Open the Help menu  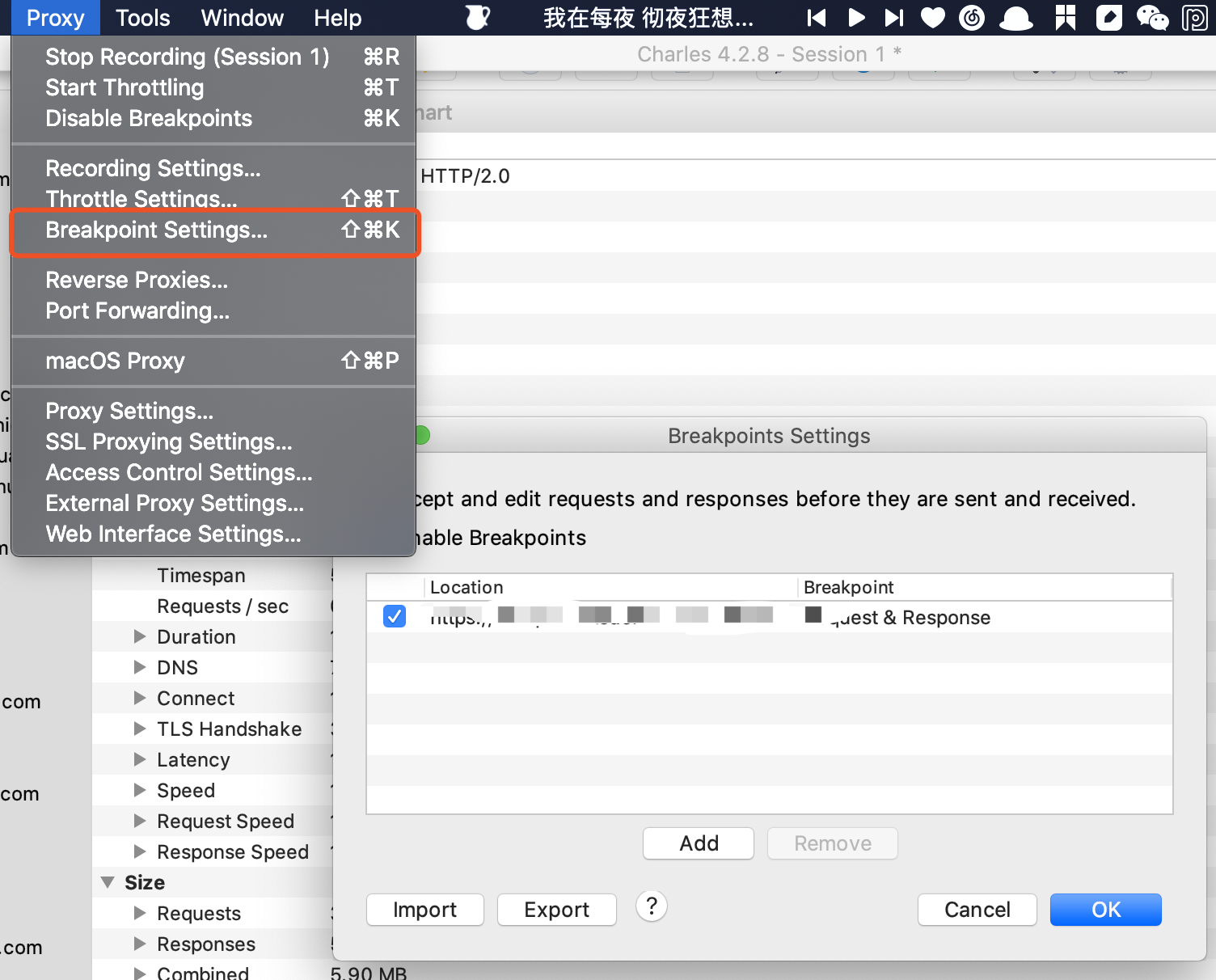(338, 17)
